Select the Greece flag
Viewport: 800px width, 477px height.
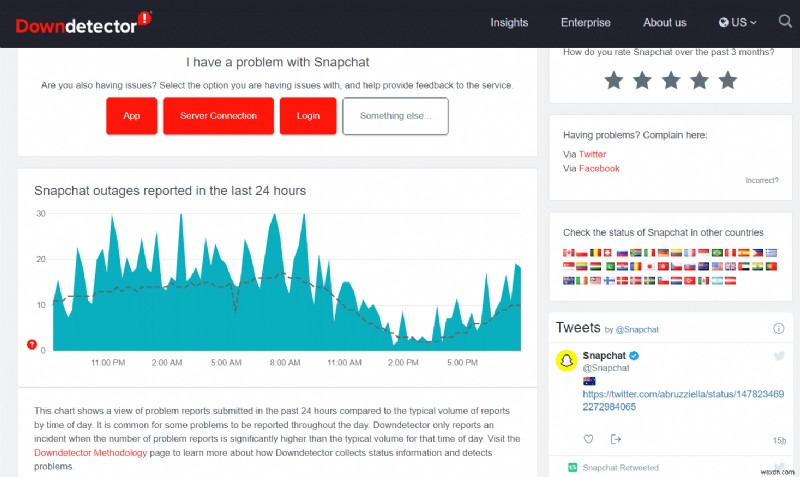771,253
